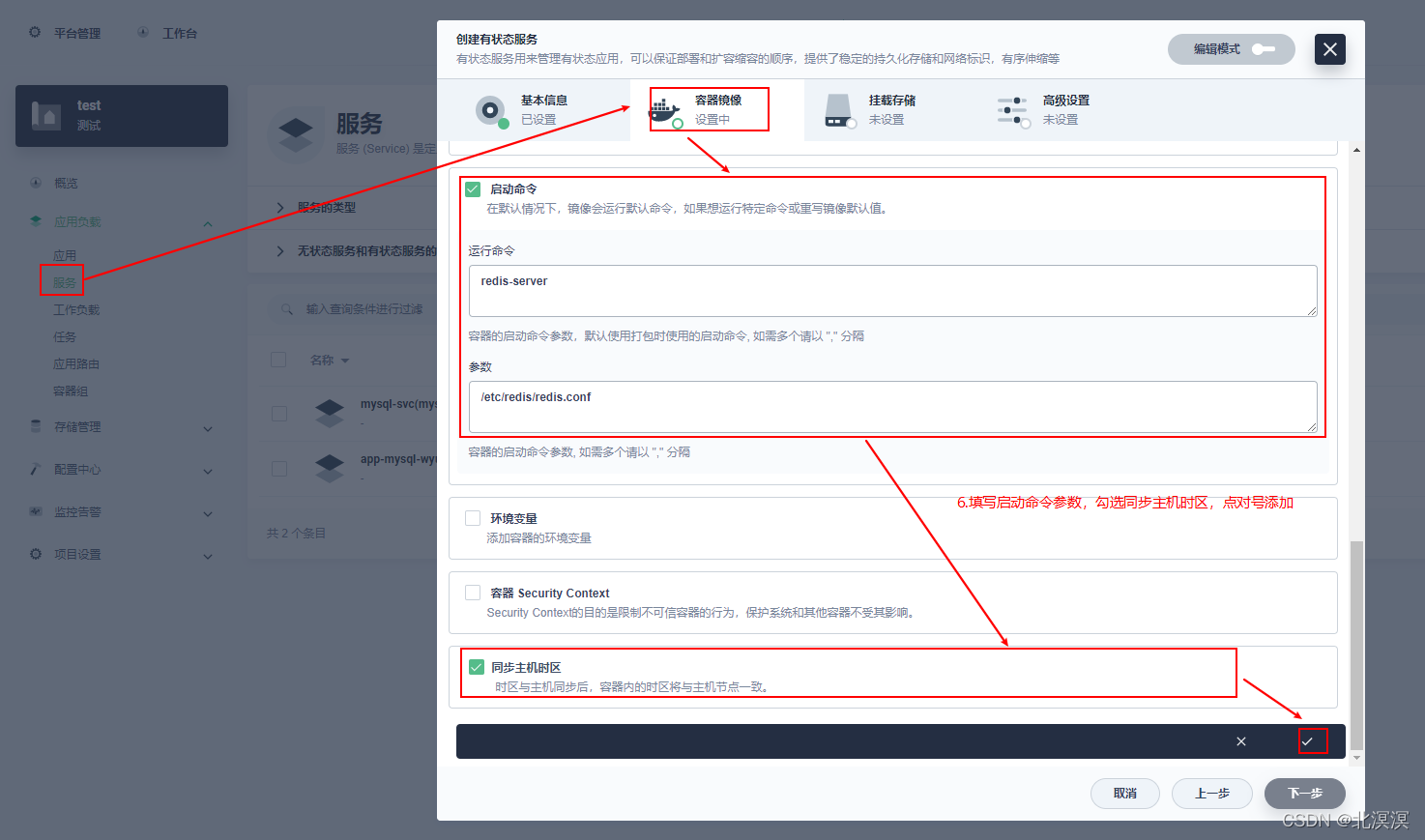1425x840 pixels.
Task: Click the 应用负载 sidebar icon
Action: (36, 221)
